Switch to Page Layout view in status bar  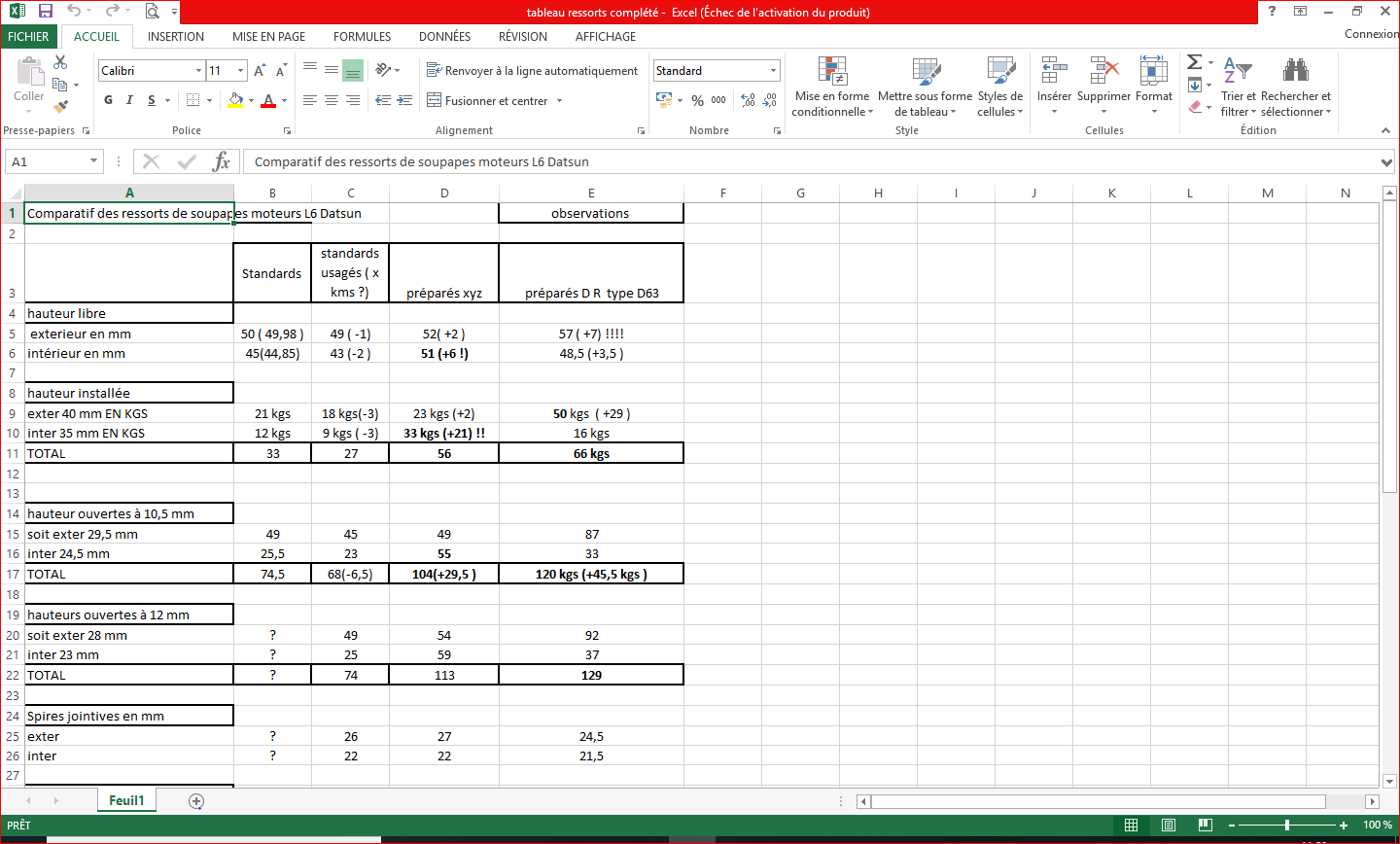[1169, 825]
